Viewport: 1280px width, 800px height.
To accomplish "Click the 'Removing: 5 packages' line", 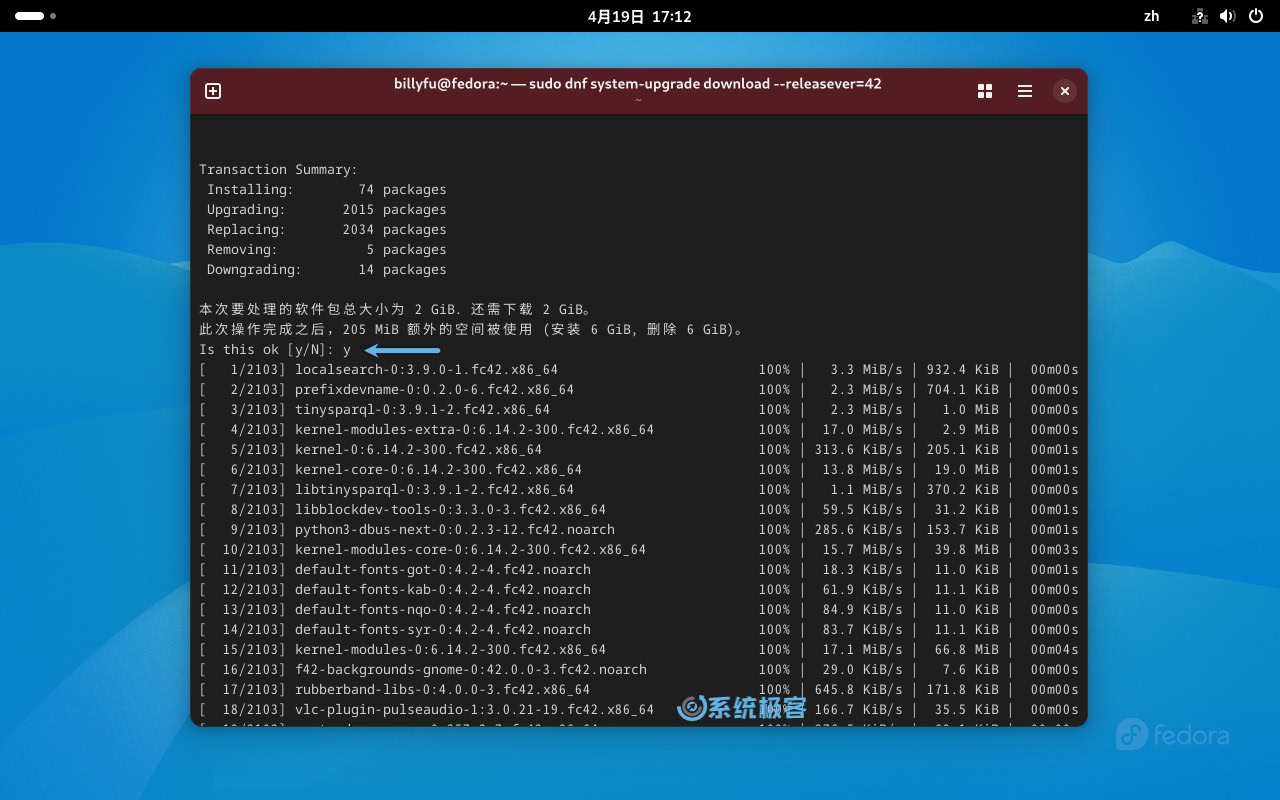I will pyautogui.click(x=327, y=249).
